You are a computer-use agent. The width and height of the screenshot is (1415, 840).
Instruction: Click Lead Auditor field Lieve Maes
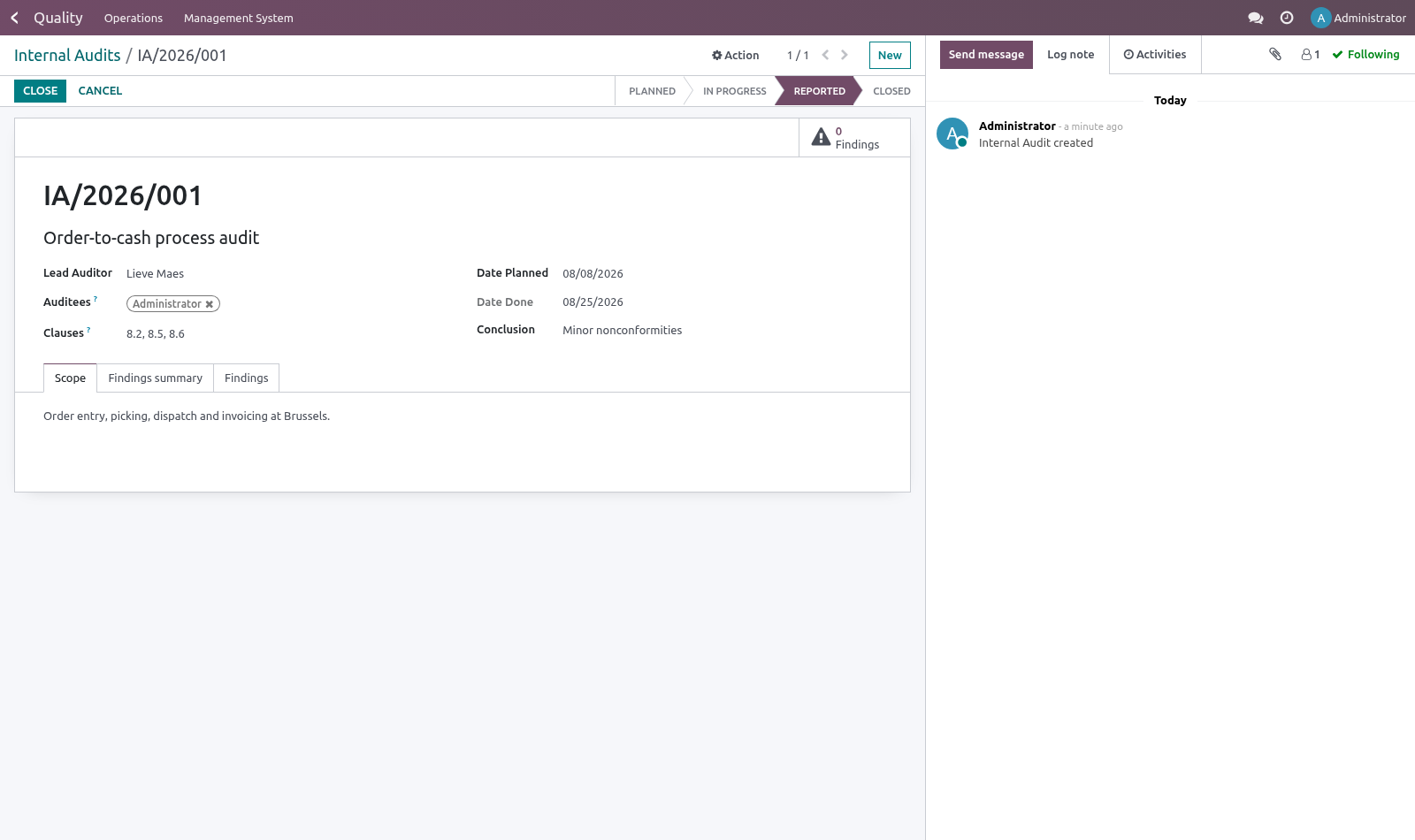155,274
